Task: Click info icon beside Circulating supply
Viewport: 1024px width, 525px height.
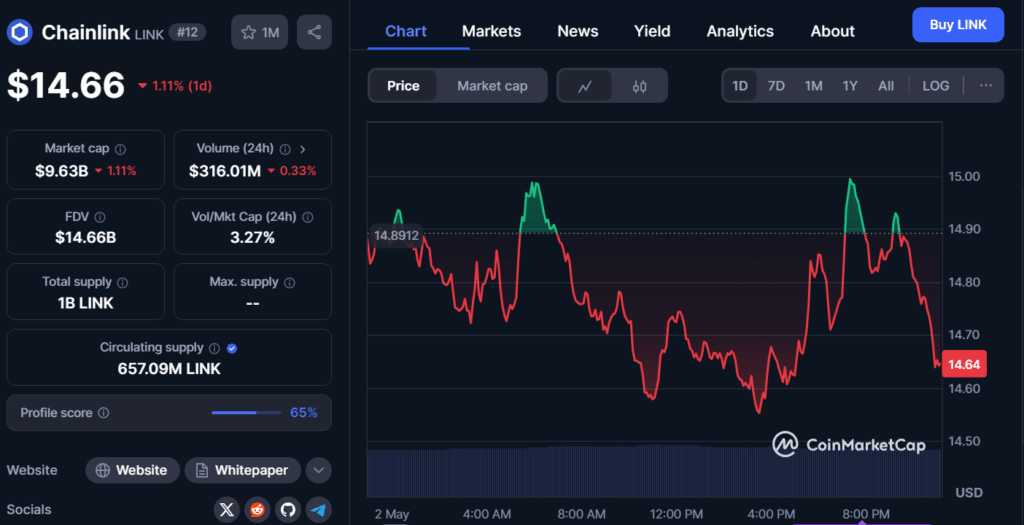Action: (x=214, y=349)
